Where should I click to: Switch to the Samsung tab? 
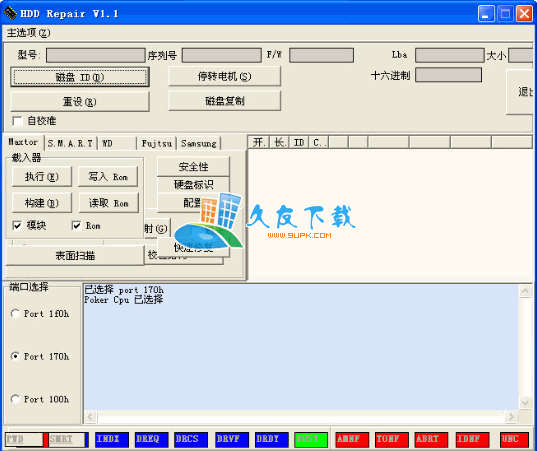click(199, 143)
